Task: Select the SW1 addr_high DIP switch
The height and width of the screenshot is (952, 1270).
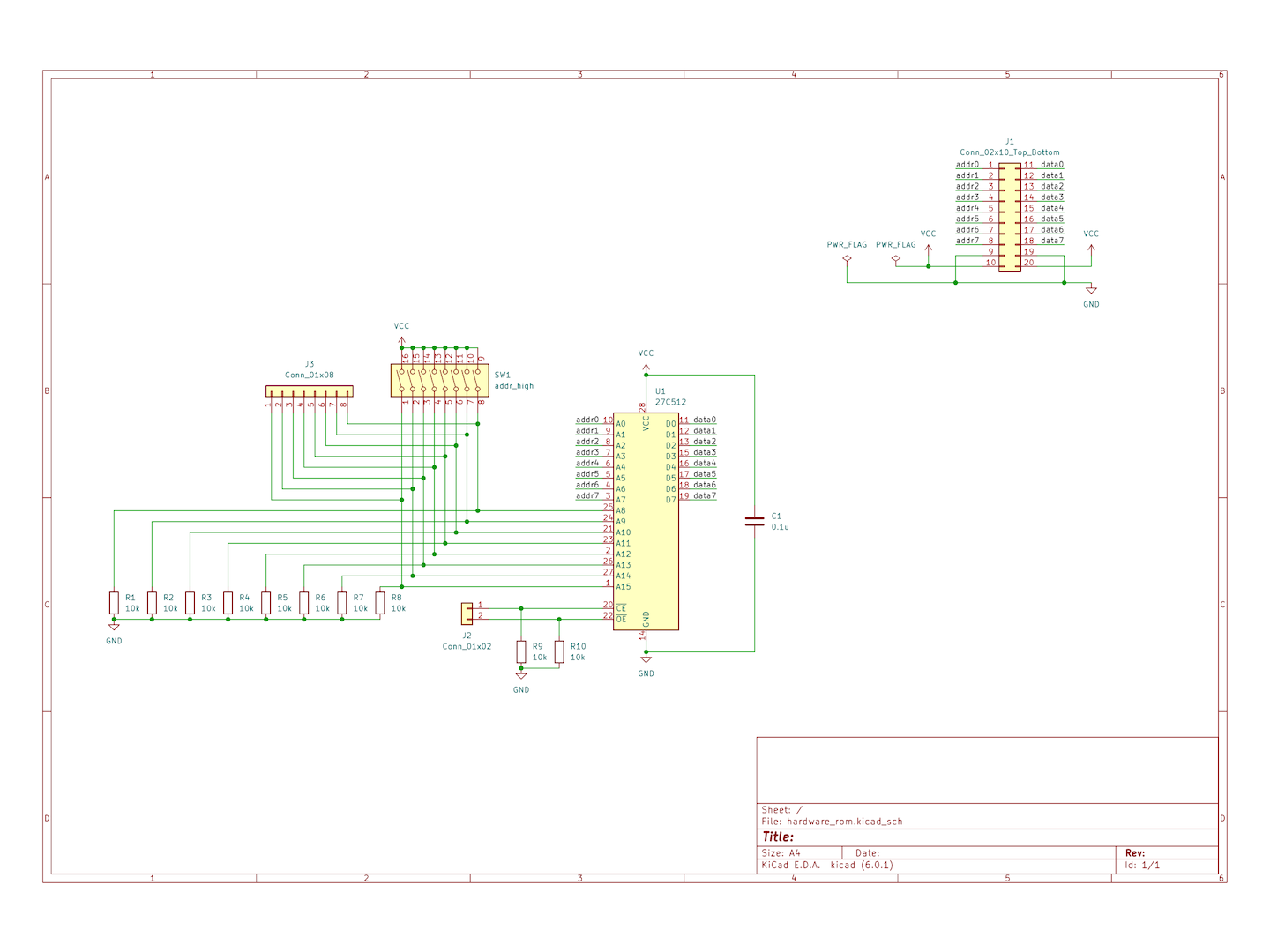Action: pyautogui.click(x=439, y=381)
